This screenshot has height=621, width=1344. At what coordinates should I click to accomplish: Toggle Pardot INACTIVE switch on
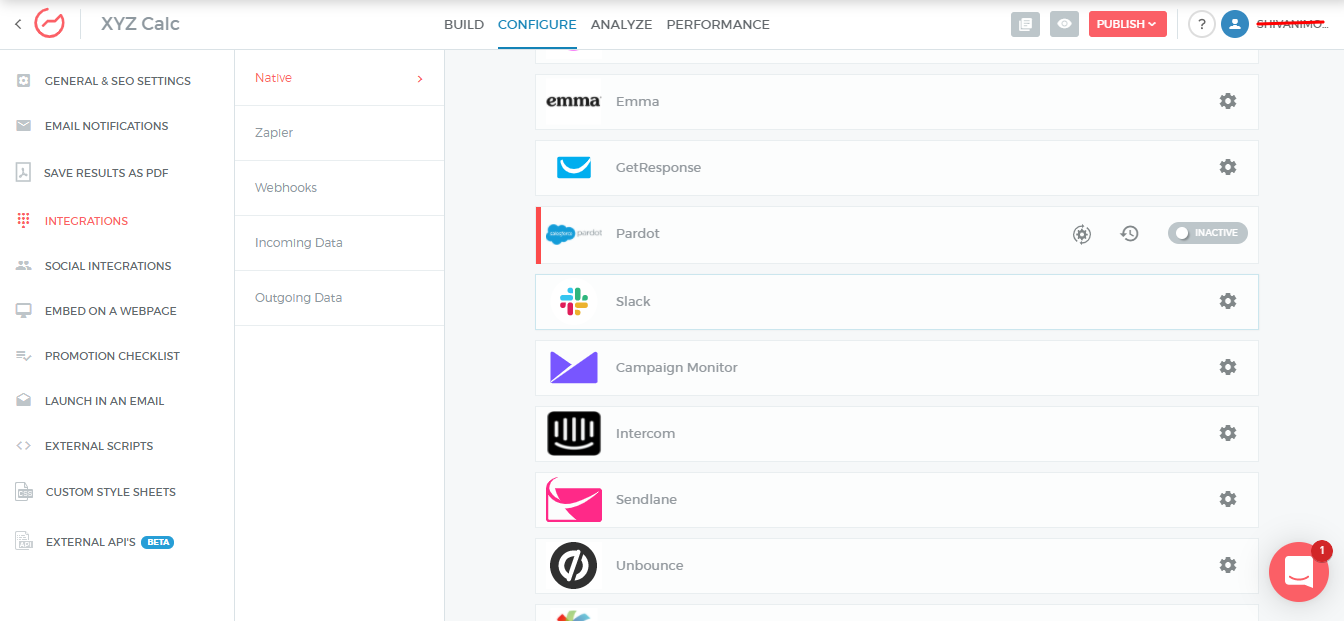[x=1207, y=233]
